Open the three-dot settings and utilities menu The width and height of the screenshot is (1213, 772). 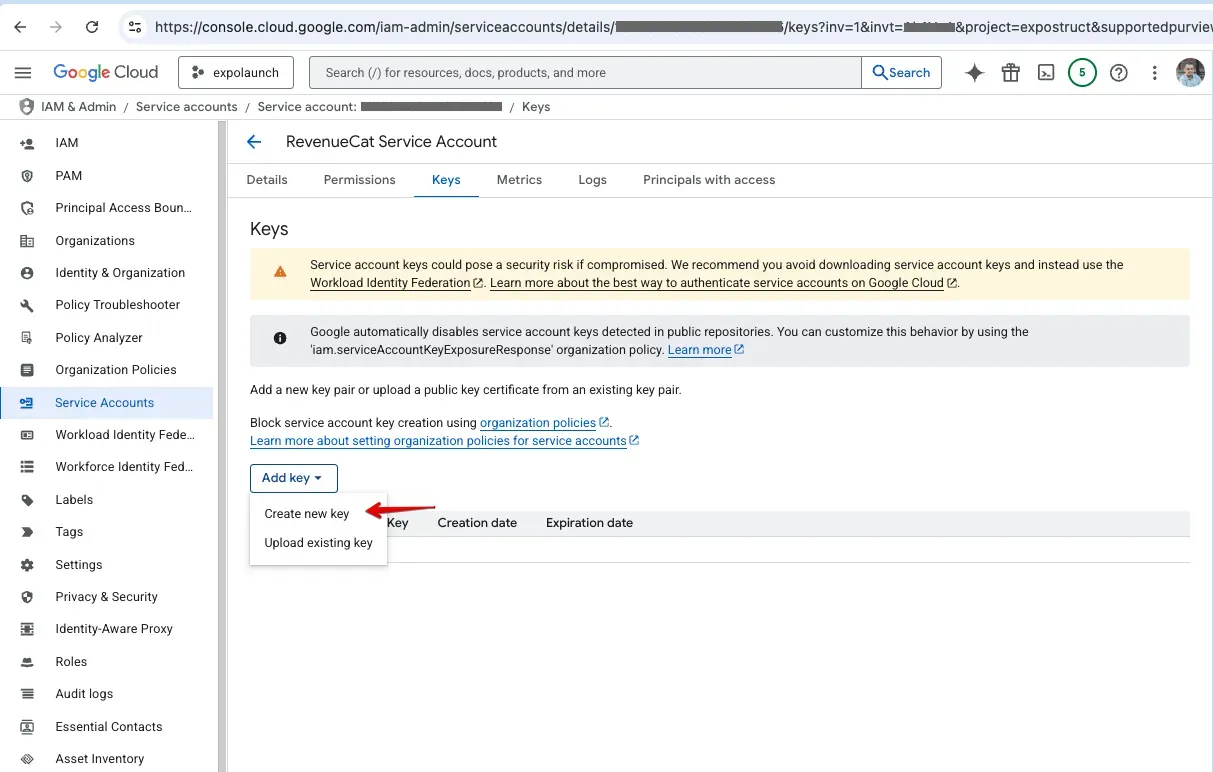[x=1155, y=73]
